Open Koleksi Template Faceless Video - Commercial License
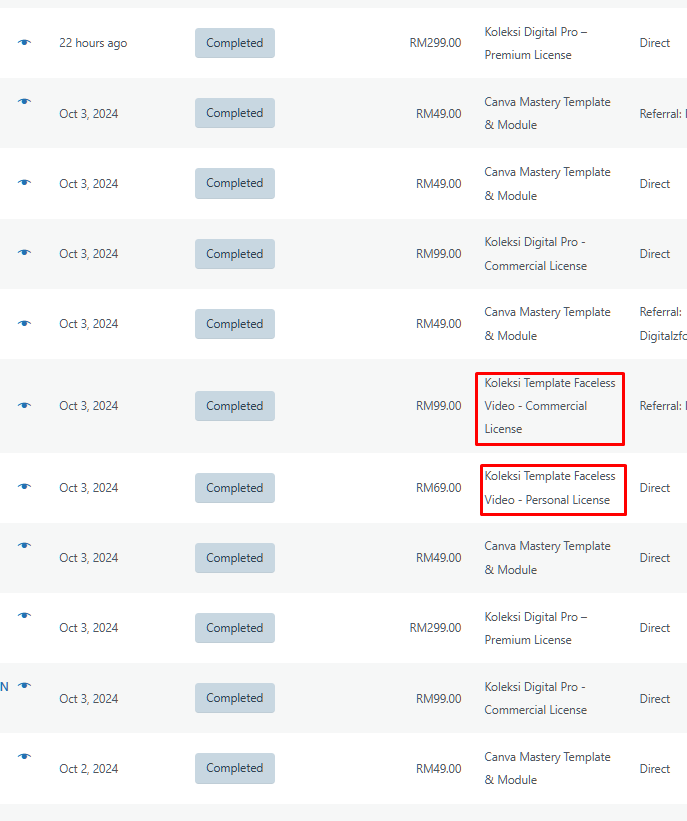 coord(549,406)
